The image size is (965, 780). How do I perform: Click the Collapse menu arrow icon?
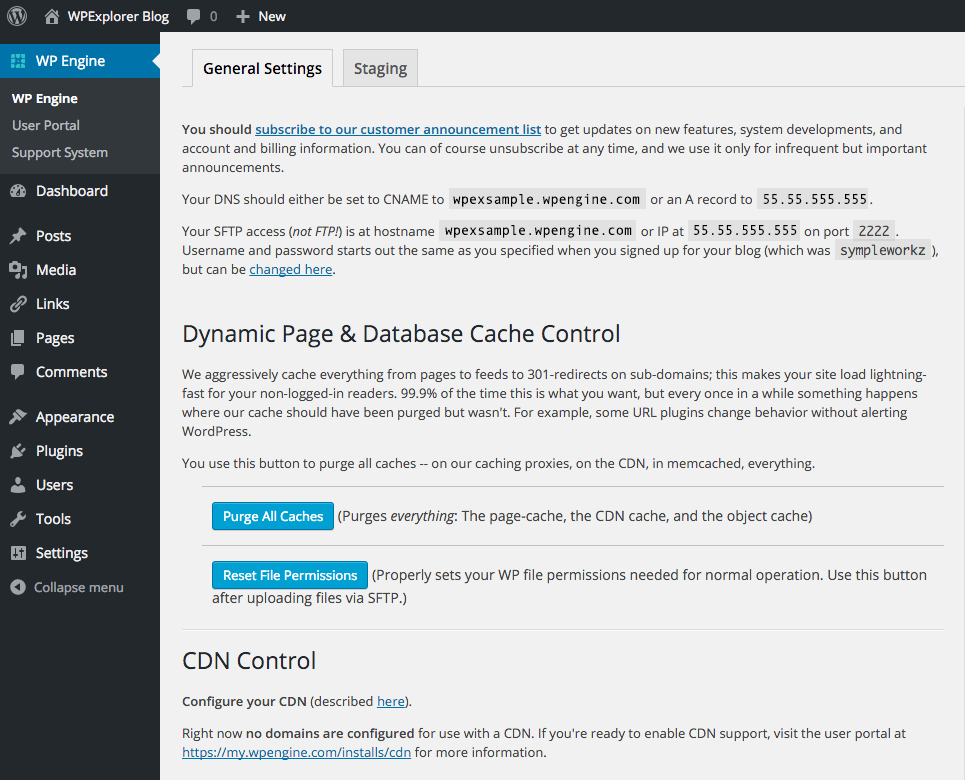click(x=18, y=587)
